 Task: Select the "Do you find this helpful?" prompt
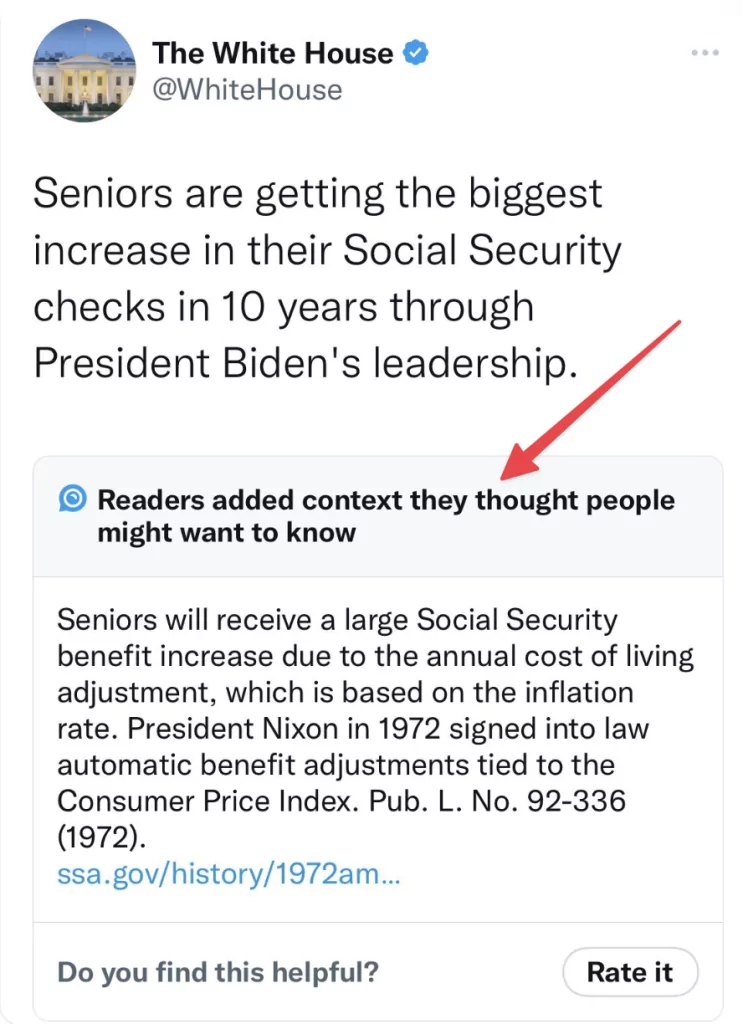pos(218,971)
